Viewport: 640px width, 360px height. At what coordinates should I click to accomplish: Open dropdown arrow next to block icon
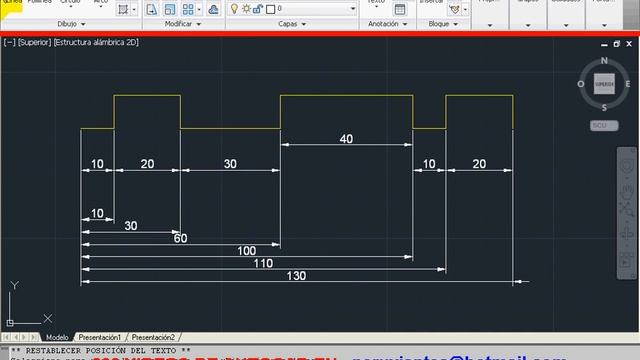[465, 9]
